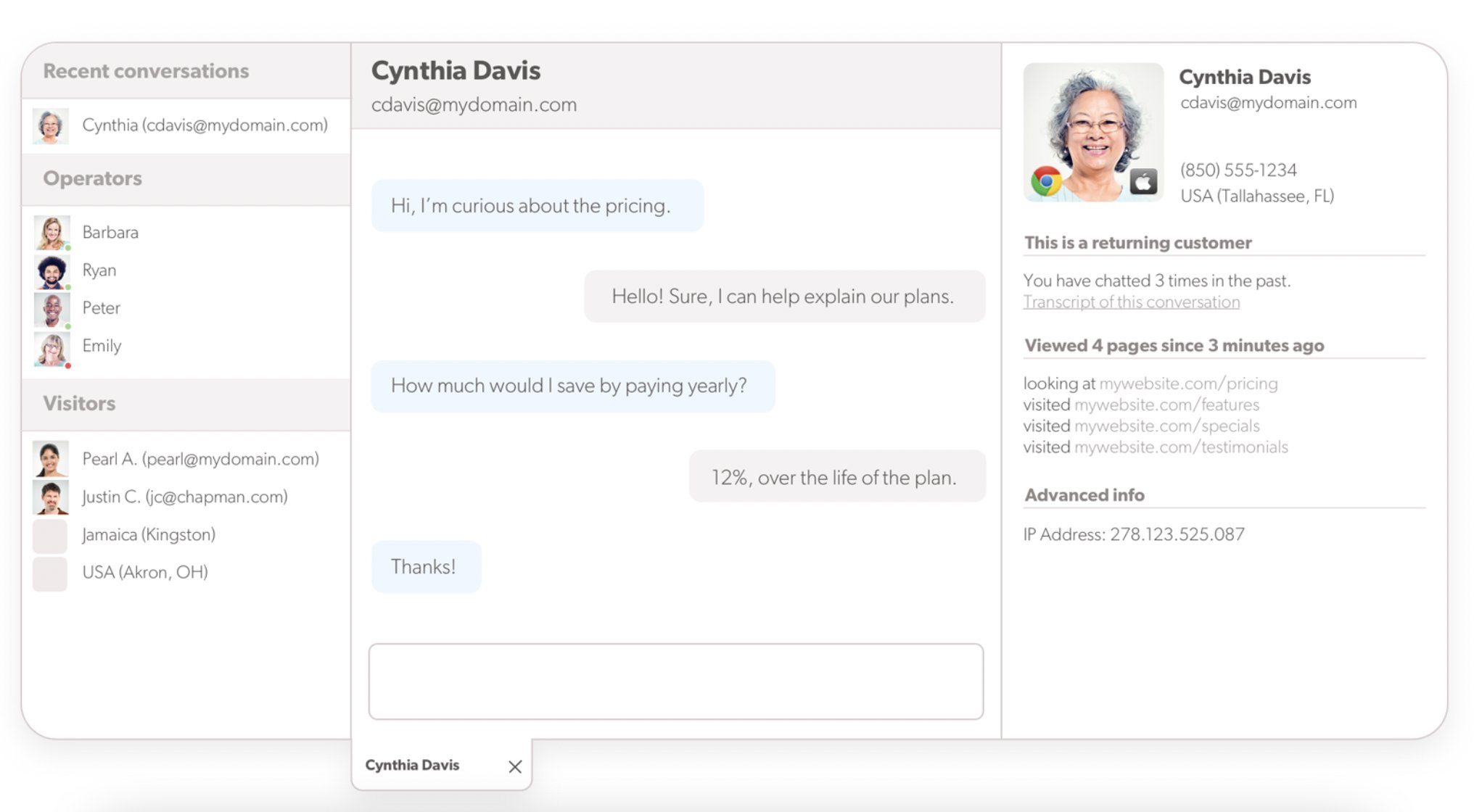Open the Transcript of this conversation link

point(1131,302)
